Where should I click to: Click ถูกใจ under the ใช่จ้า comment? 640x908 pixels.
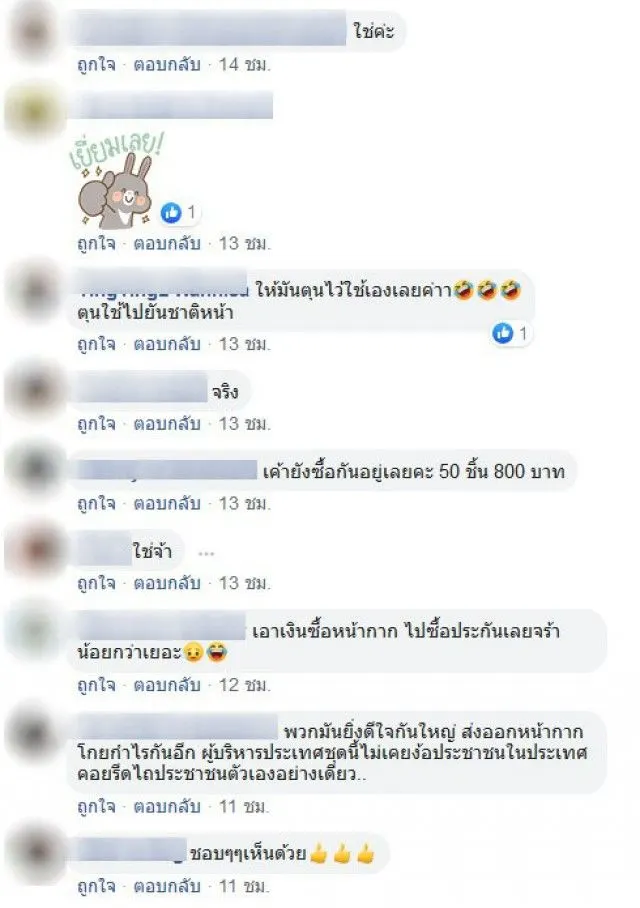click(96, 583)
